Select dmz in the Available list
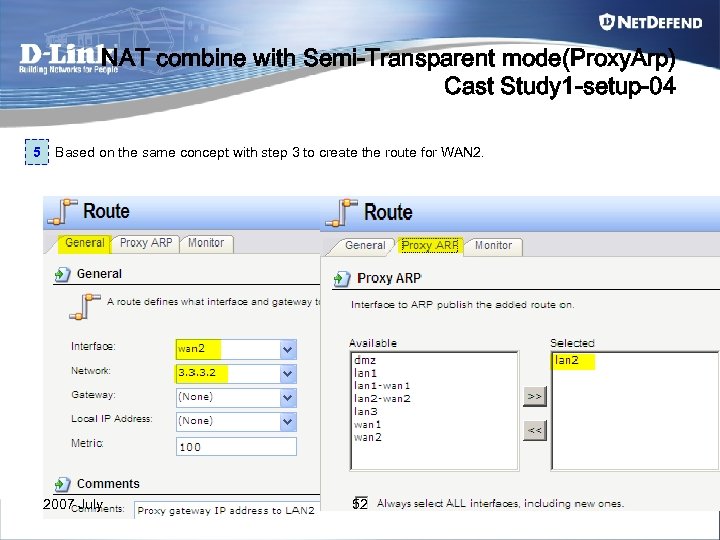 pyautogui.click(x=365, y=360)
